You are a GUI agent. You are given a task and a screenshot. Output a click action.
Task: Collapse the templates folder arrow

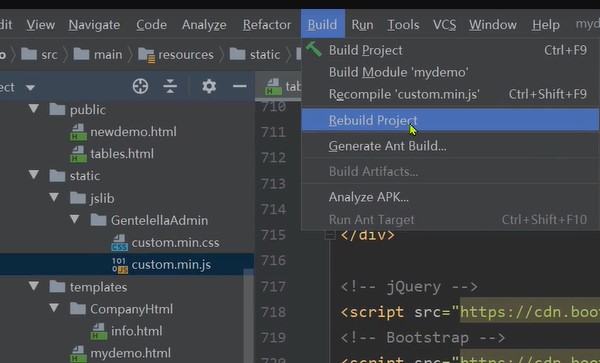(34, 286)
